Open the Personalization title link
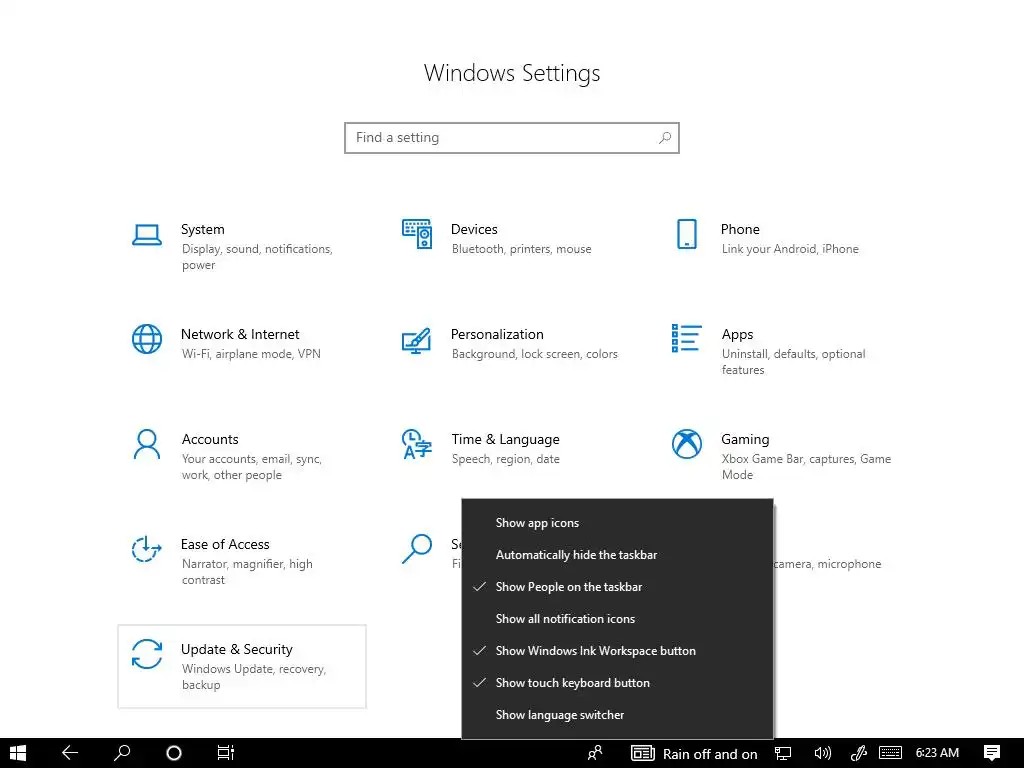1024x768 pixels. 497,334
